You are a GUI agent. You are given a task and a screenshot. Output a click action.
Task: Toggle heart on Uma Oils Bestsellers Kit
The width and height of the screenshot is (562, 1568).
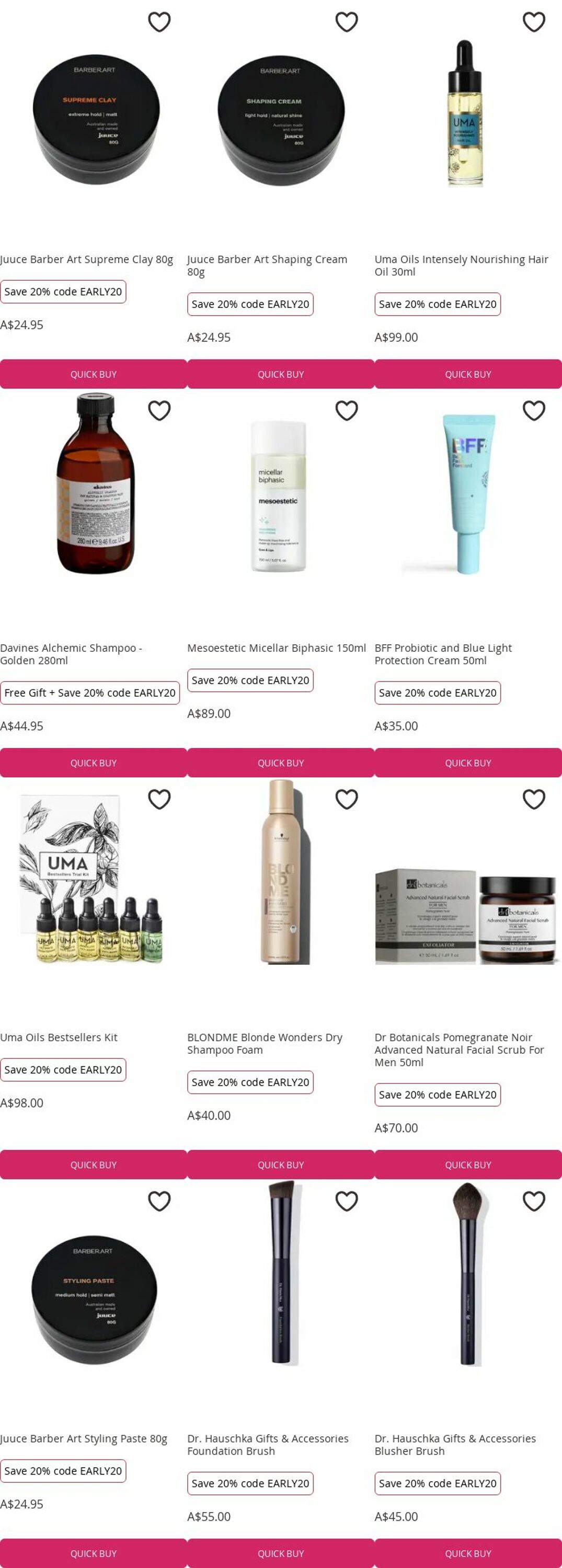159,799
